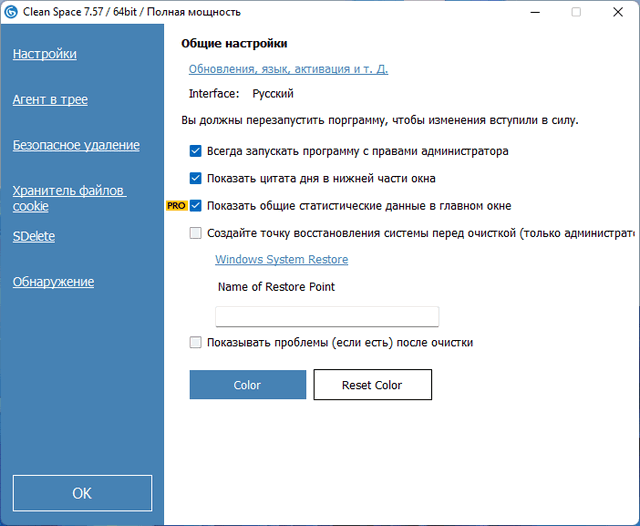Viewport: 640px width, 526px height.
Task: Toggle Показать общие статистические данные checkbox
Action: 196,206
